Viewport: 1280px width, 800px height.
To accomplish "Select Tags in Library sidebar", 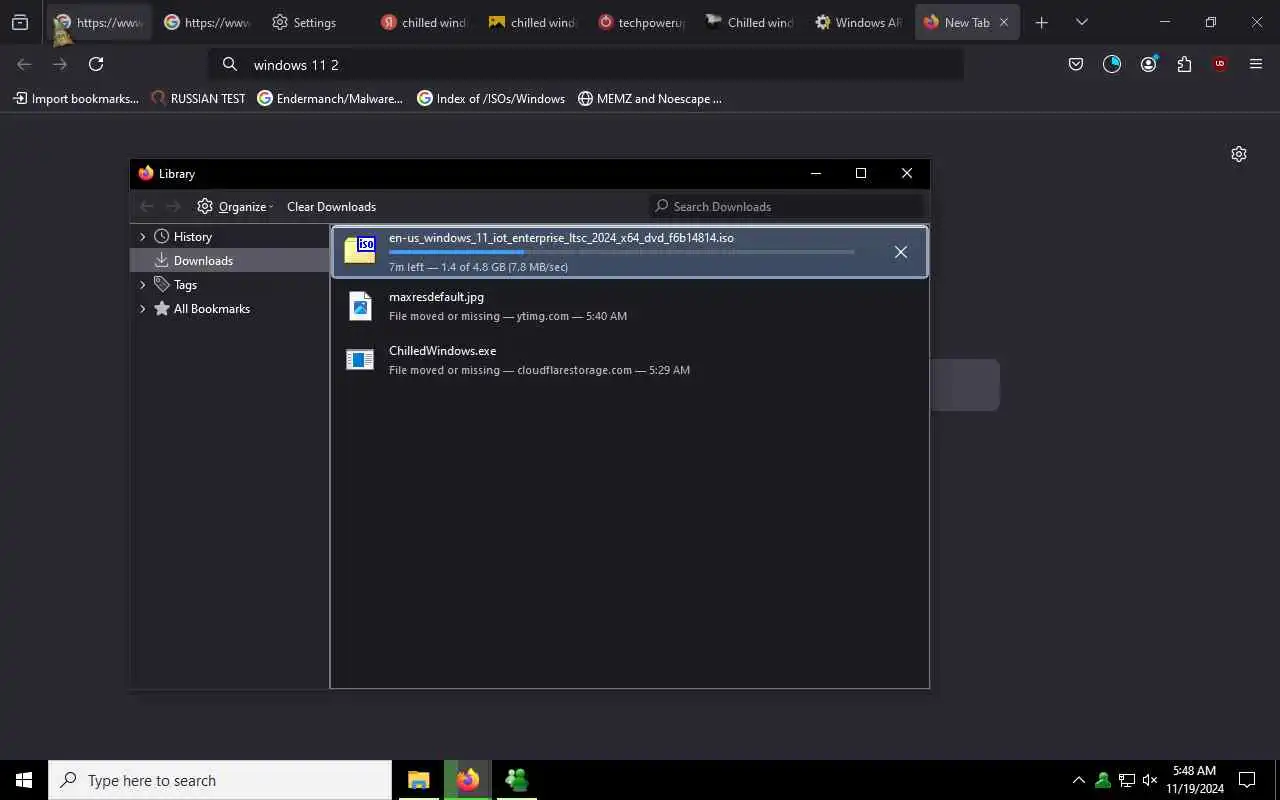I will [x=230, y=284].
